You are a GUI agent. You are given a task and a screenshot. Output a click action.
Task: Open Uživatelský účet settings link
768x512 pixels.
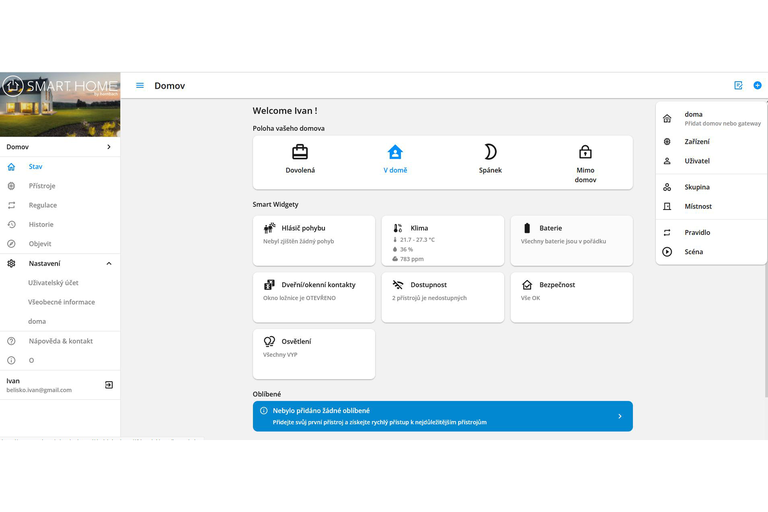coord(55,283)
